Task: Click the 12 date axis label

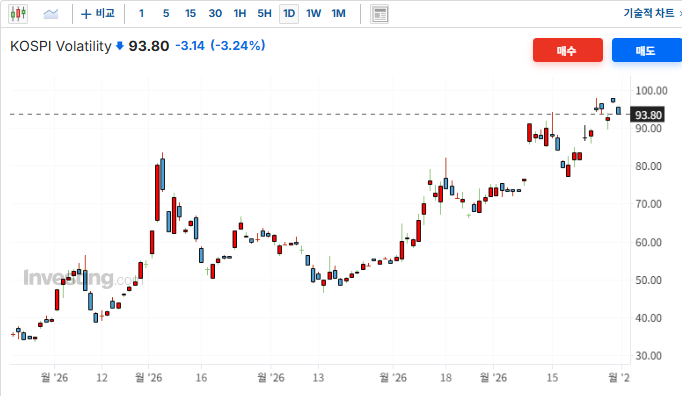Action: 102,378
